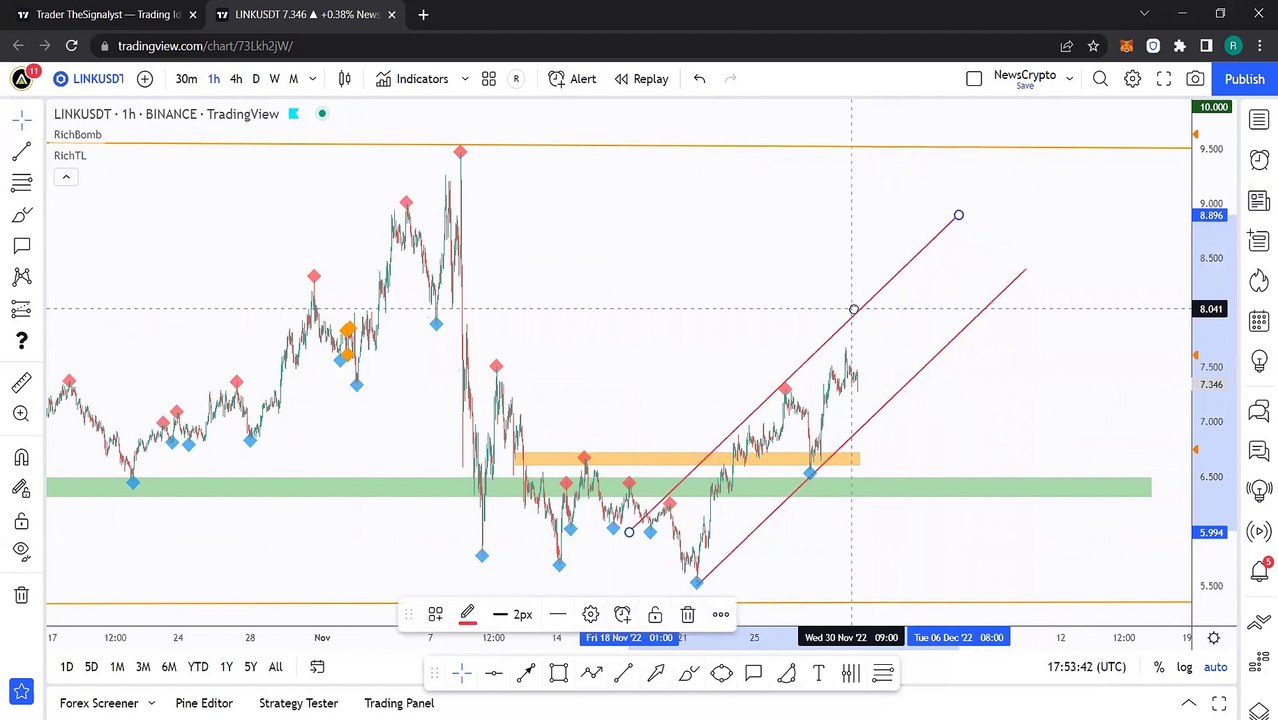The width and height of the screenshot is (1278, 720).
Task: Toggle magnet mode in left sidebar
Action: tap(21, 457)
